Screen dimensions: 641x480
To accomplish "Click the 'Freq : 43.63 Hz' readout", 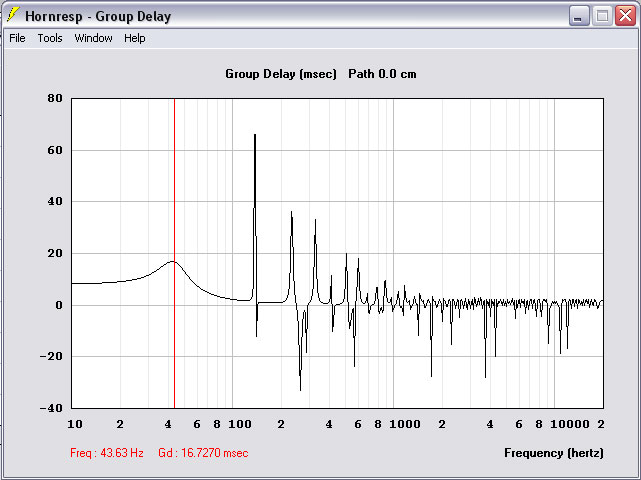I will tap(107, 453).
